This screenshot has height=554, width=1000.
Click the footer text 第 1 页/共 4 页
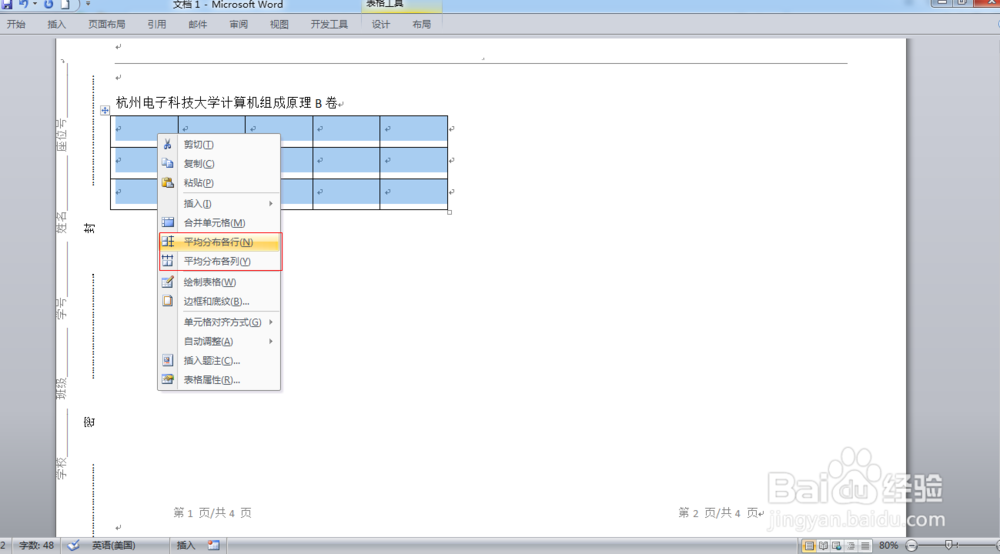click(x=212, y=513)
